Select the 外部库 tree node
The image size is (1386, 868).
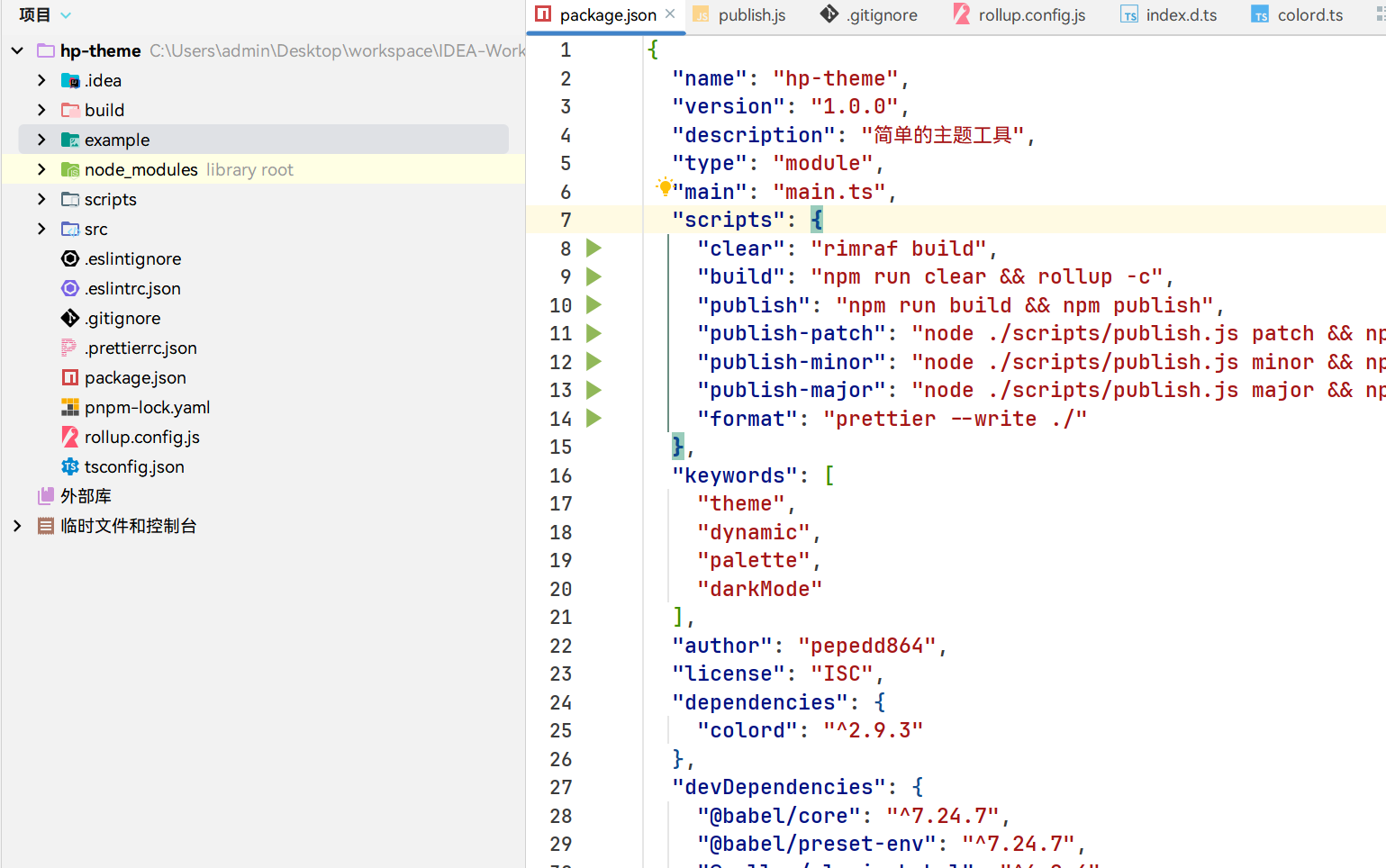86,496
